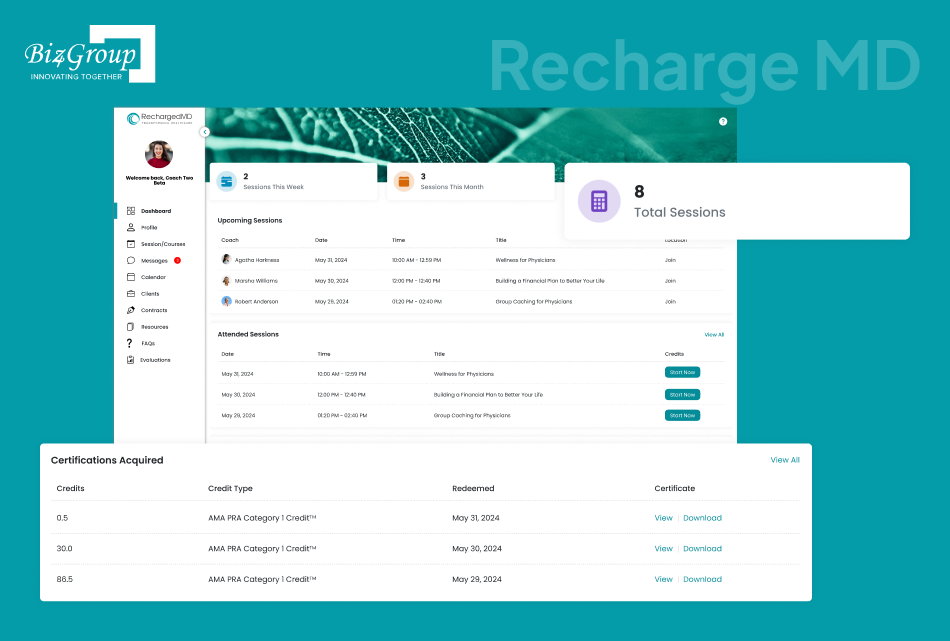
Task: Open the Evaluations clipboard icon
Action: (130, 359)
